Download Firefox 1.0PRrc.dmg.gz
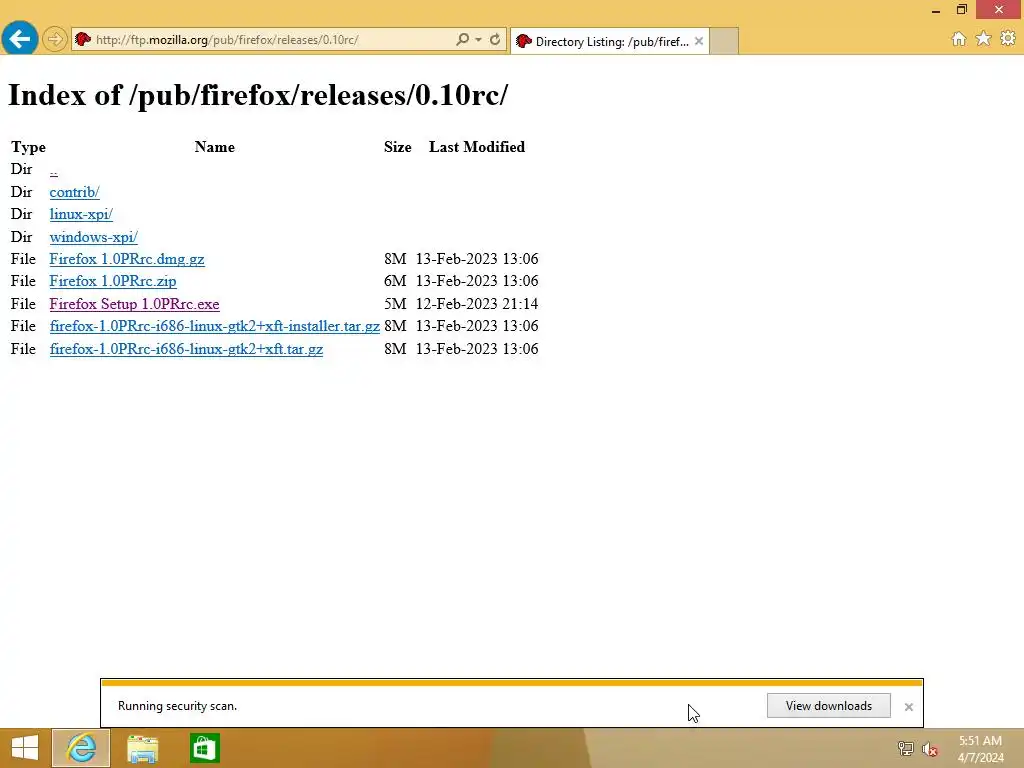 pyautogui.click(x=127, y=259)
